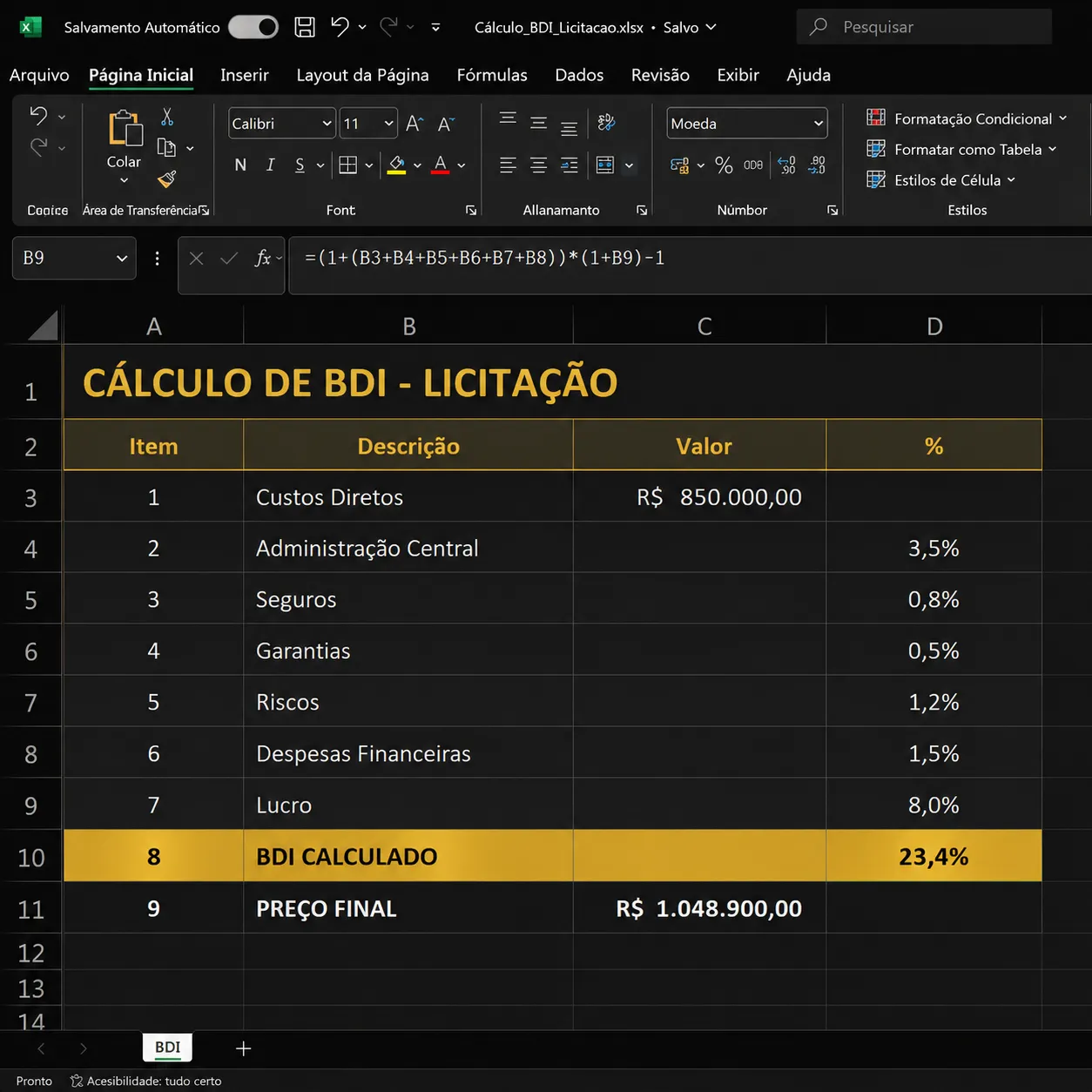Click Formatar como Tabela
The height and width of the screenshot is (1092, 1092).
961,149
